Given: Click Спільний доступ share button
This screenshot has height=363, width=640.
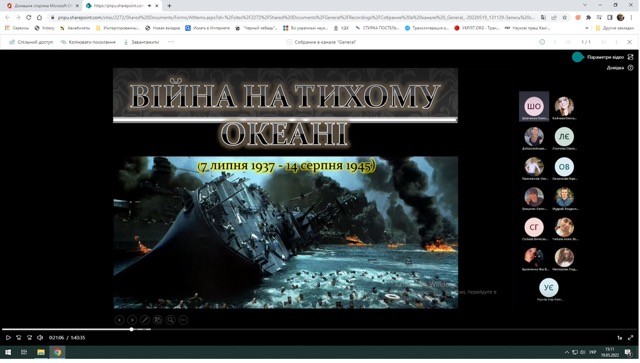Looking at the screenshot, I should (31, 42).
